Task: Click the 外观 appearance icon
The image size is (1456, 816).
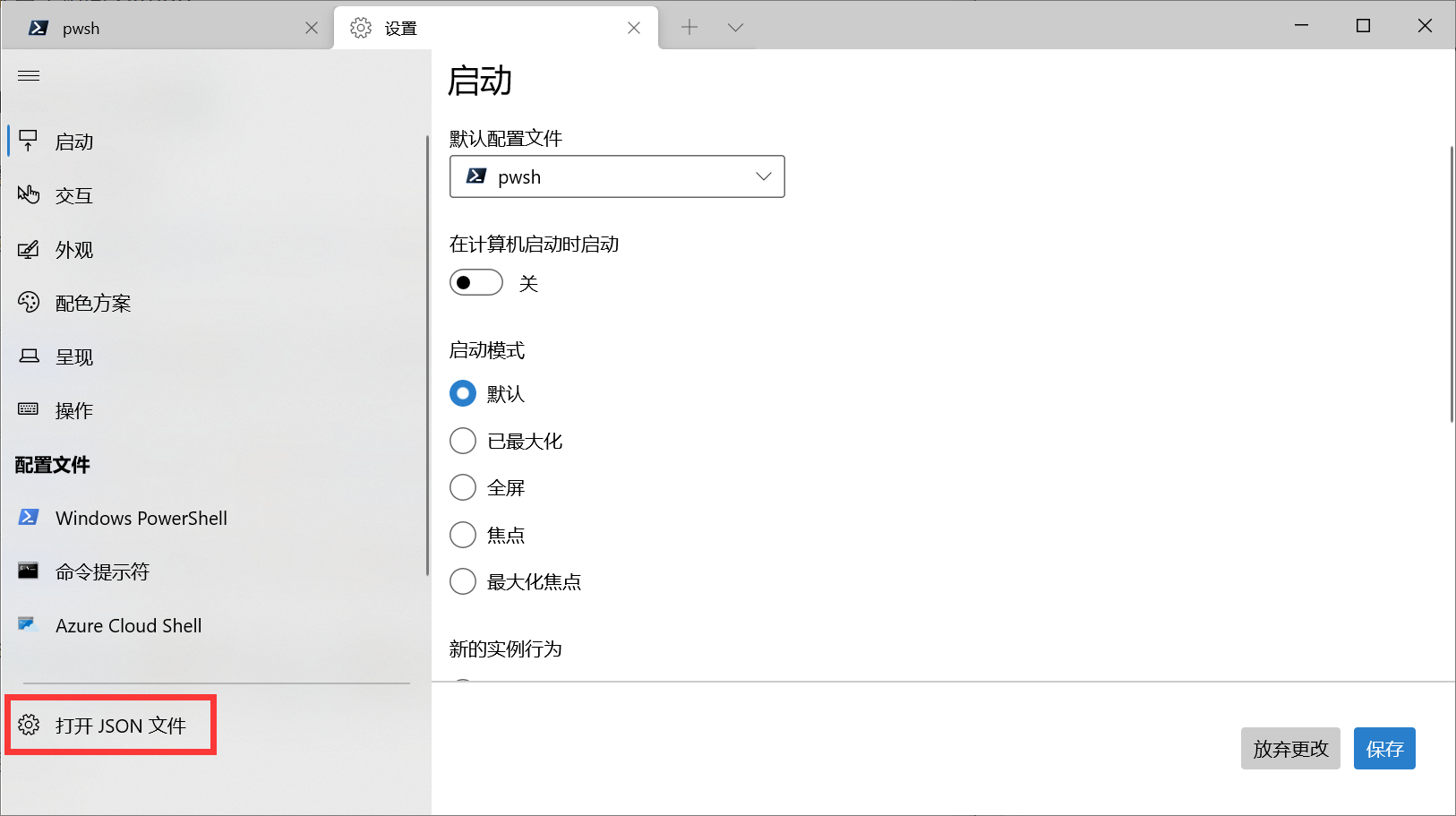Action: point(29,249)
